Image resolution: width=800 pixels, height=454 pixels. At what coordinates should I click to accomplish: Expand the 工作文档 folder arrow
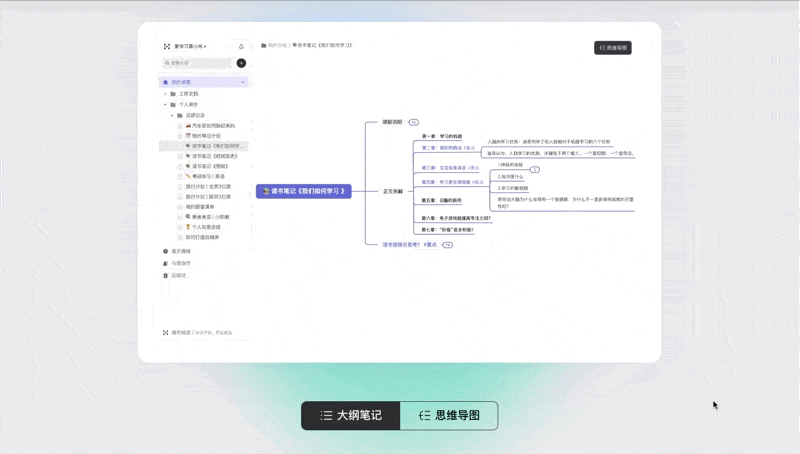[165, 94]
